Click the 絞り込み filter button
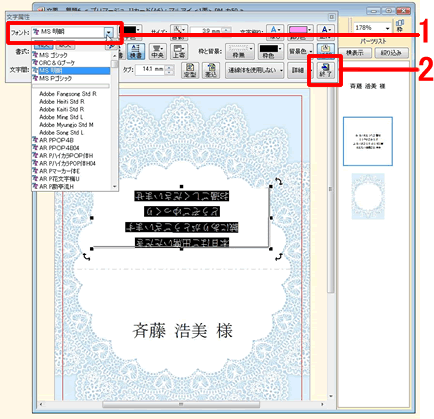434x419 pixels. click(391, 53)
